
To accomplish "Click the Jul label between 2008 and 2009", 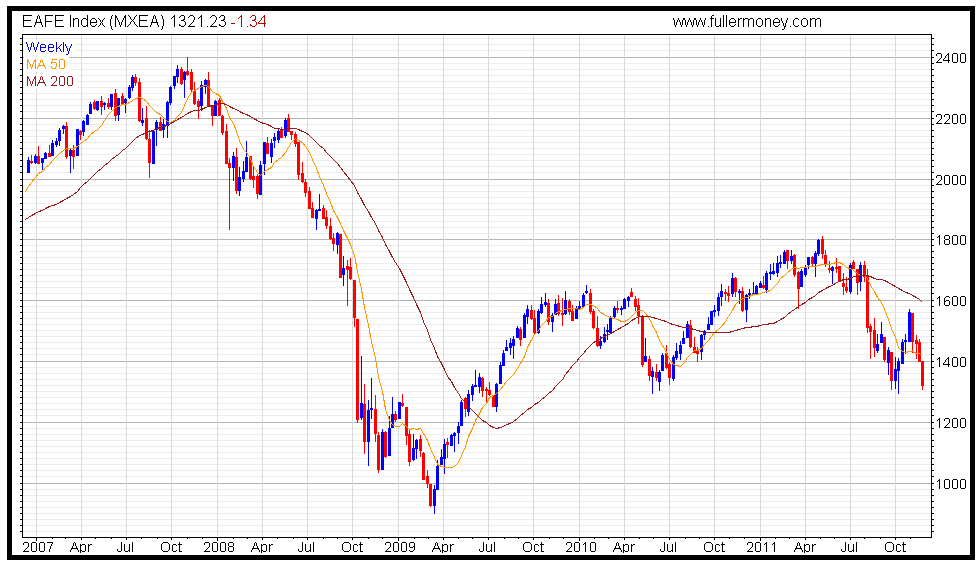I will pos(306,547).
